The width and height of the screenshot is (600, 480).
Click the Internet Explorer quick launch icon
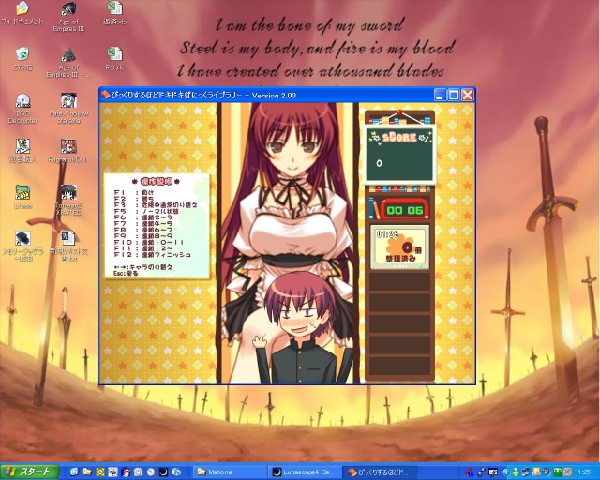[x=74, y=472]
